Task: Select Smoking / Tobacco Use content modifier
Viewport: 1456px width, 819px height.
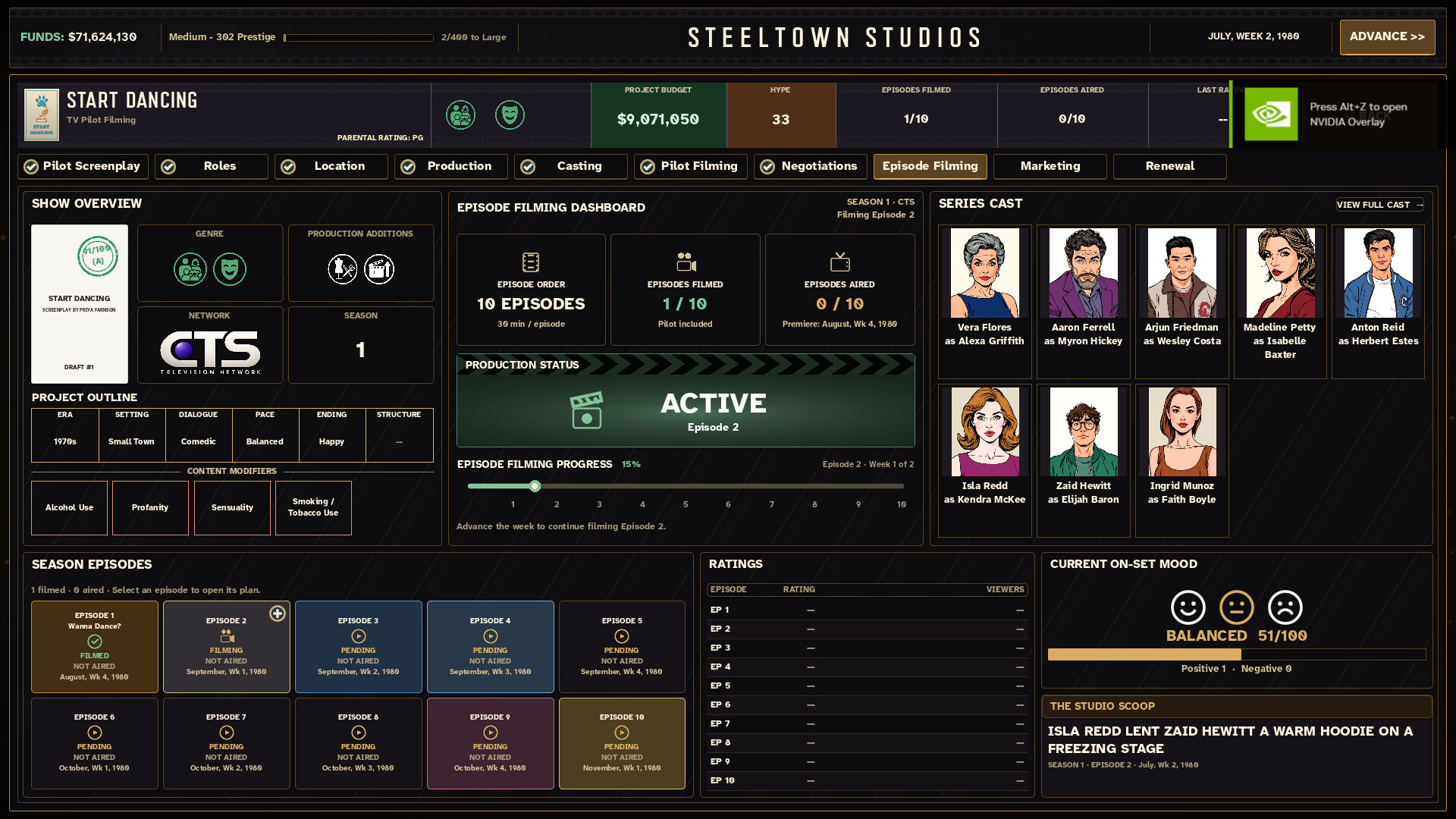Action: coord(313,507)
